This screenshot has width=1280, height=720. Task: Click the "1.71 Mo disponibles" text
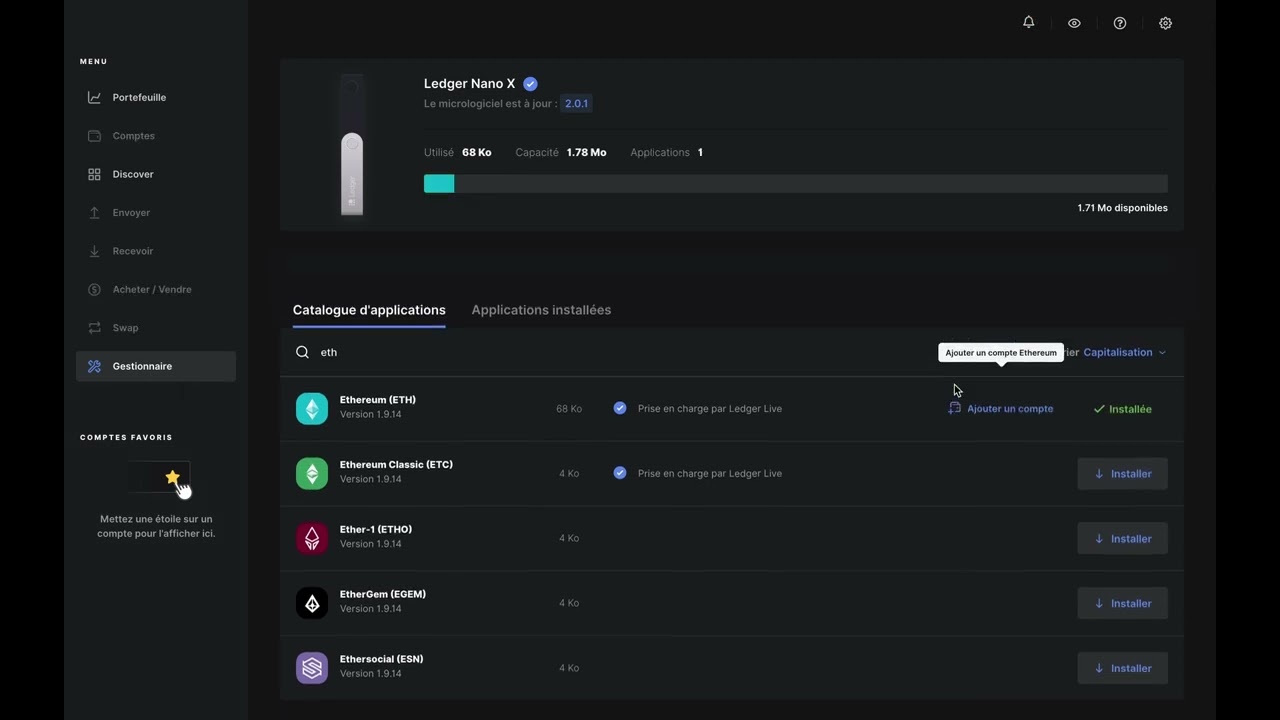click(1122, 208)
